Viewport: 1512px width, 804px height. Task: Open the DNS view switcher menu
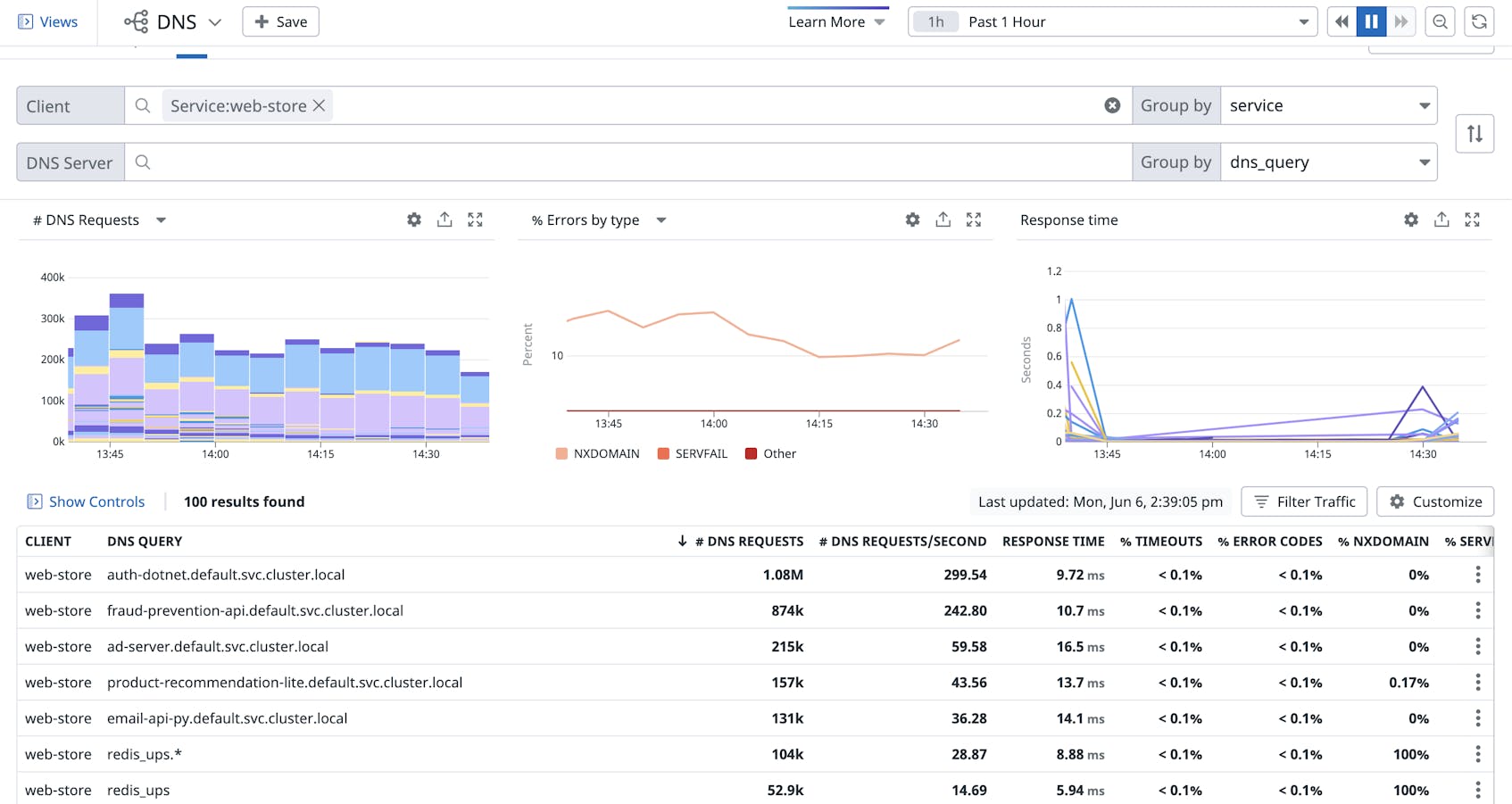pos(214,21)
